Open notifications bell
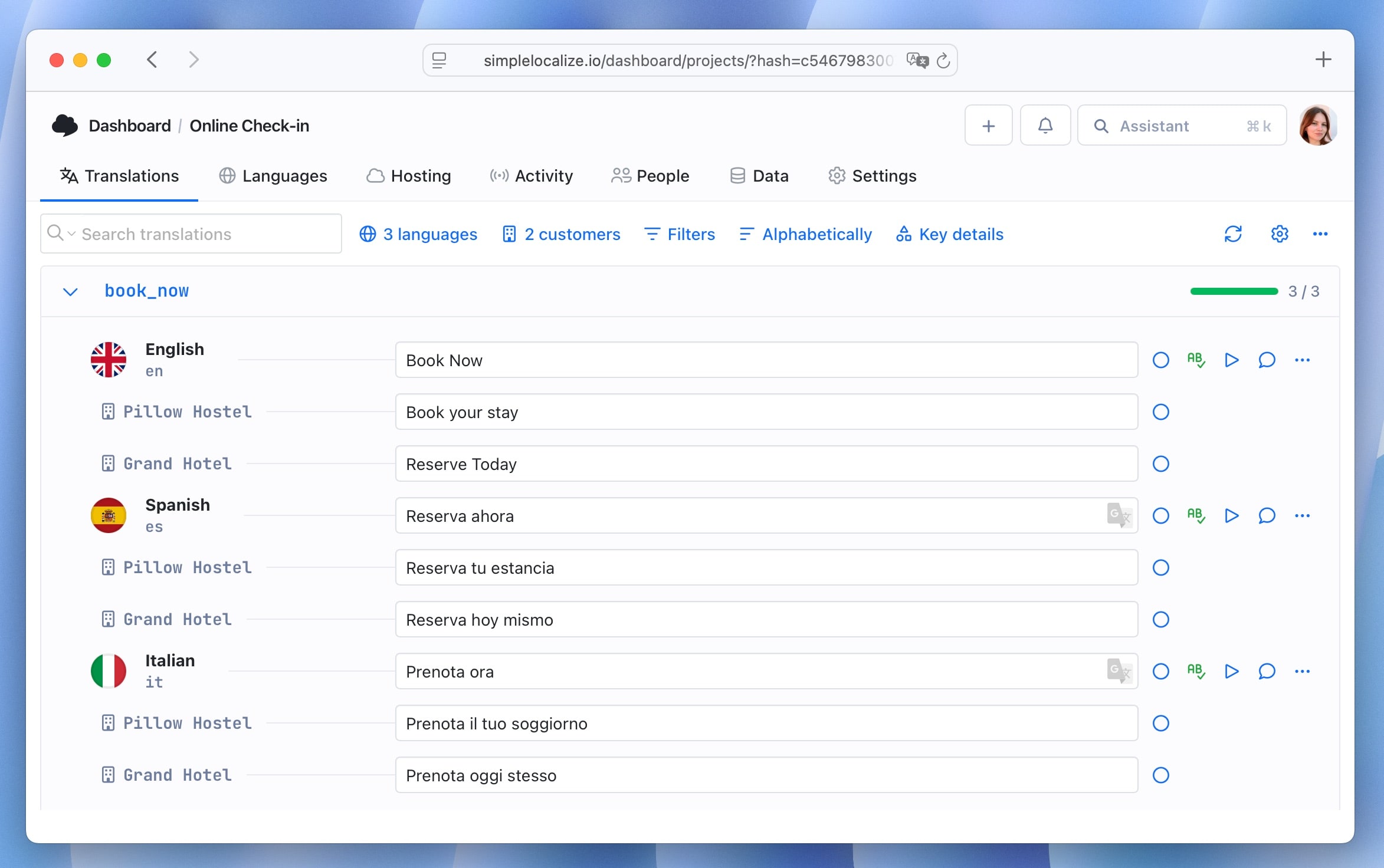Viewport: 1384px width, 868px height. pyautogui.click(x=1045, y=126)
